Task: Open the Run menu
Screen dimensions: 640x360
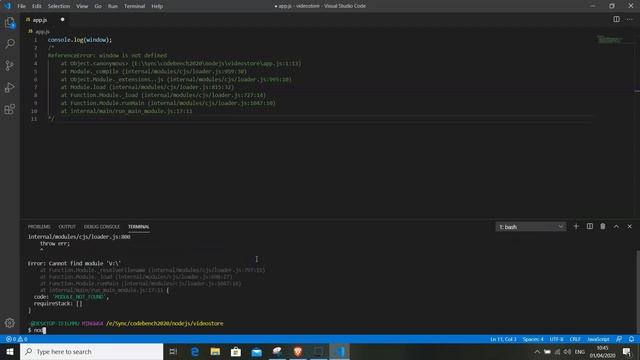Action: pyautogui.click(x=113, y=6)
